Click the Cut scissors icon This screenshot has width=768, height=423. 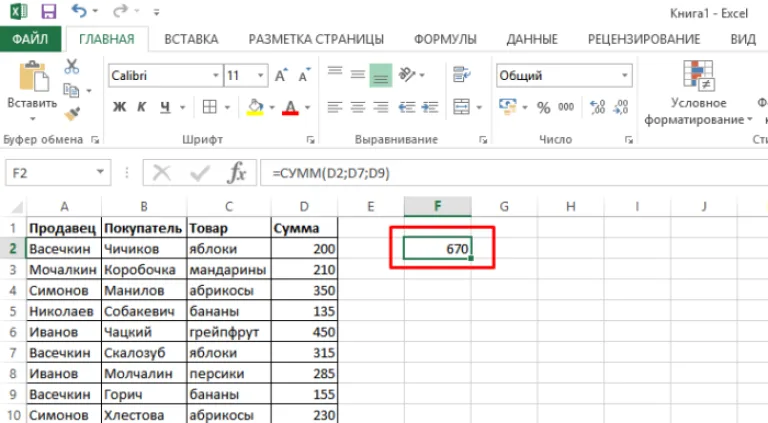72,67
